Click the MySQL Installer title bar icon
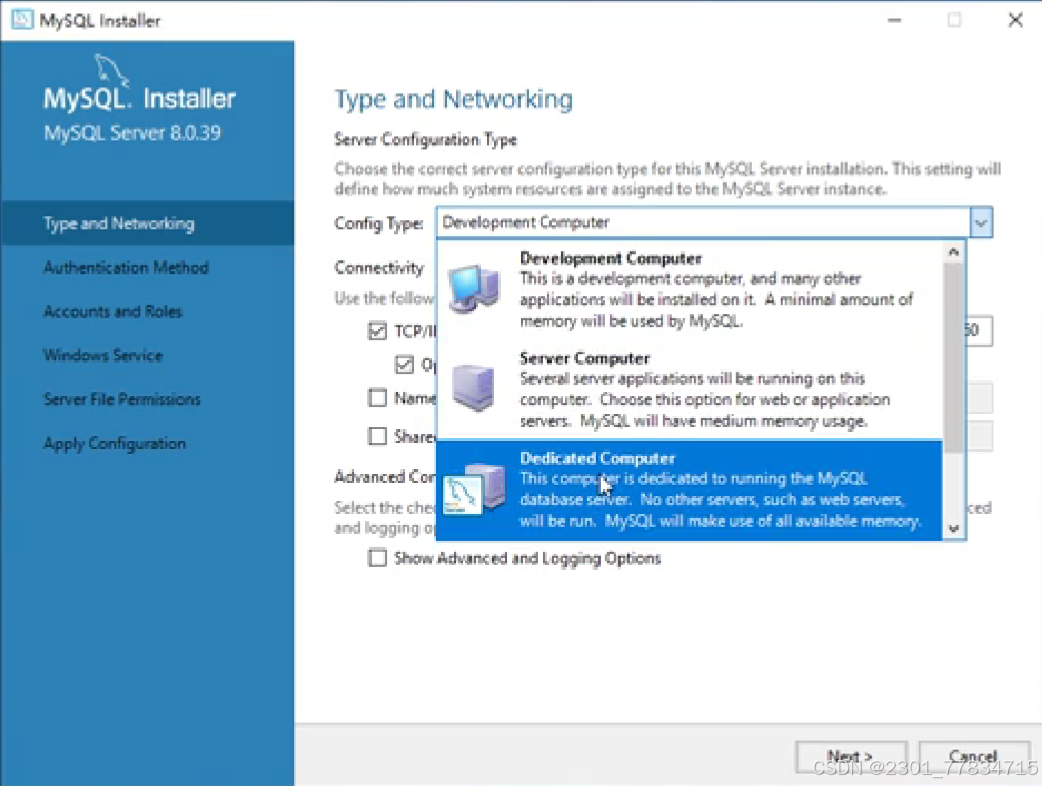Screen dimensions: 1042x786 21,20
